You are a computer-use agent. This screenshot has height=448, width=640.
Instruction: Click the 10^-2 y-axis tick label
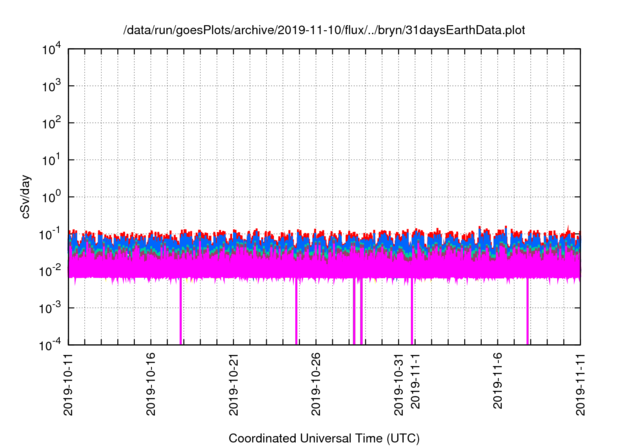(51, 271)
